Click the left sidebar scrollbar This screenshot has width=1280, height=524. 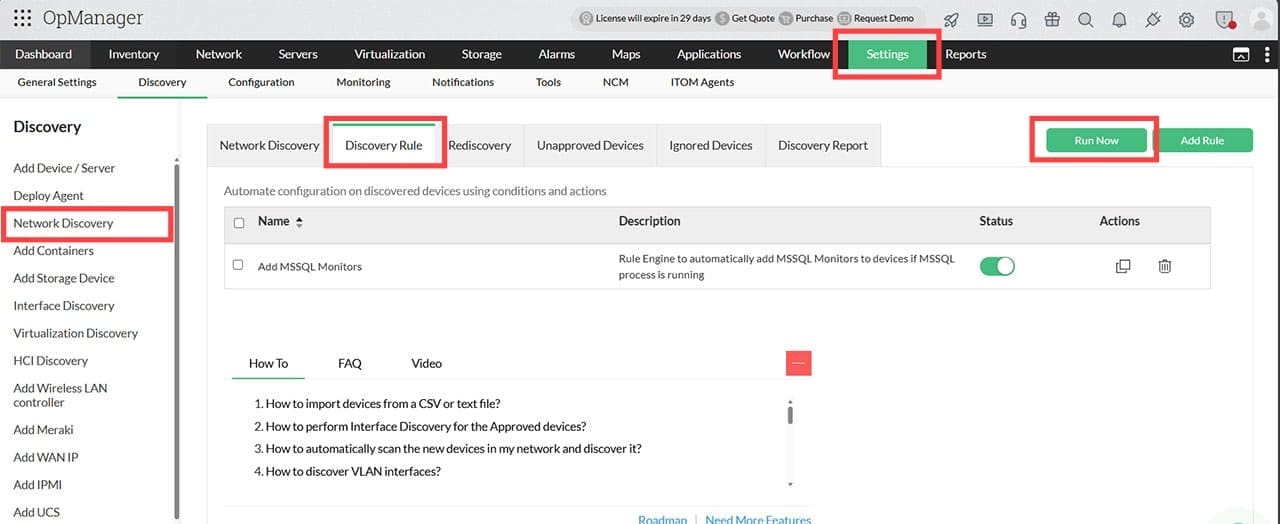(x=177, y=340)
